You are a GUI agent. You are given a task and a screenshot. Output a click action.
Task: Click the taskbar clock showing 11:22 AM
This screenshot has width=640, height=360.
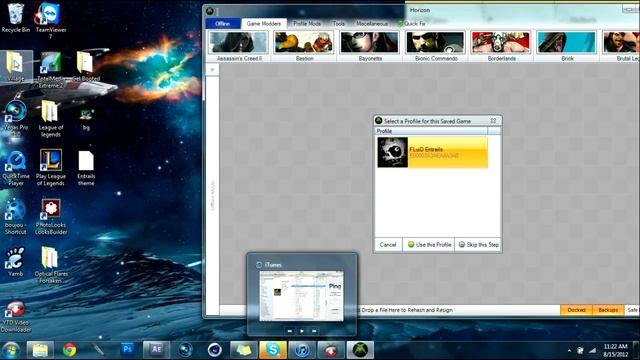616,350
